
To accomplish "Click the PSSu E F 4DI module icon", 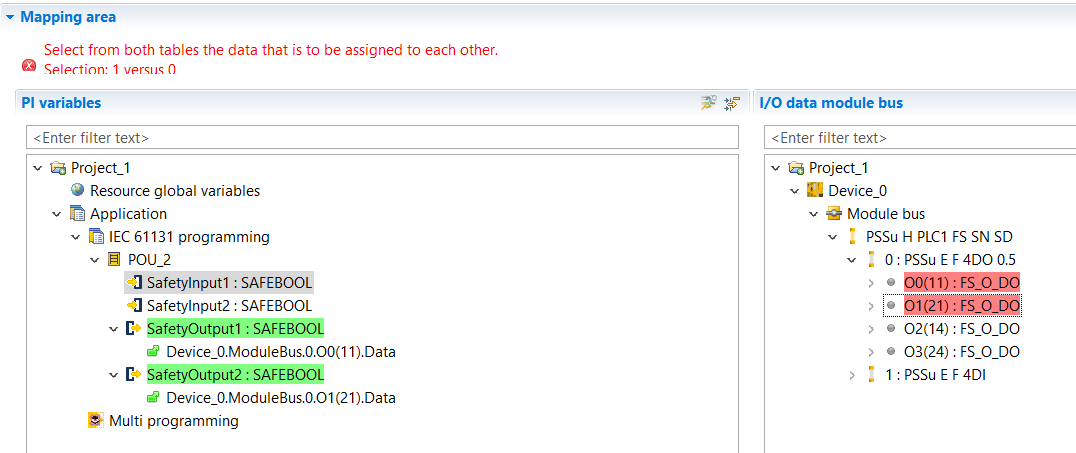I will 872,375.
